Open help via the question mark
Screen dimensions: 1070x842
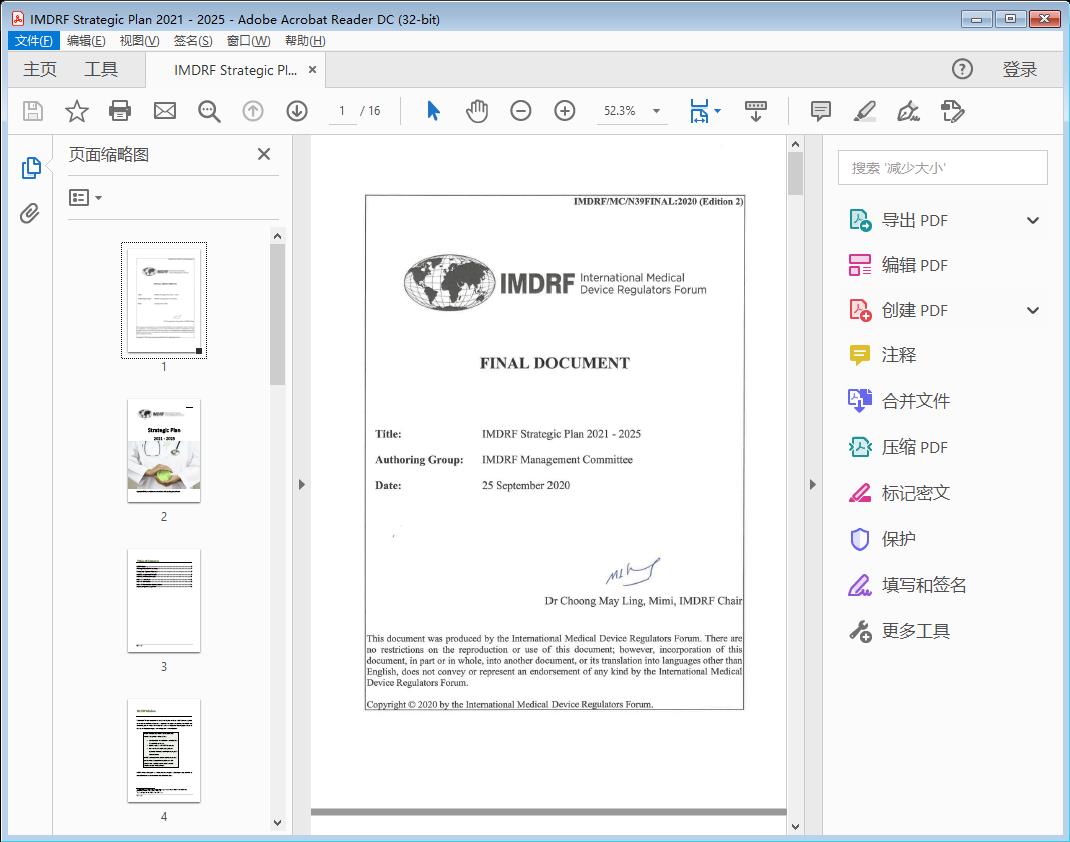[x=962, y=69]
